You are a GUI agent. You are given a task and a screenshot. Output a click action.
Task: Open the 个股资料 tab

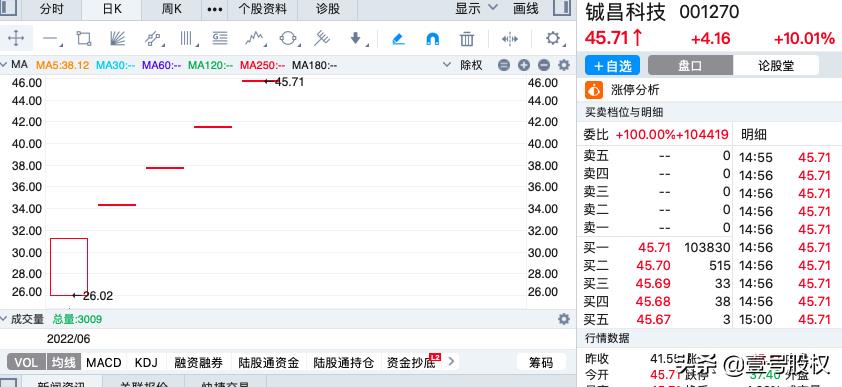pyautogui.click(x=263, y=9)
